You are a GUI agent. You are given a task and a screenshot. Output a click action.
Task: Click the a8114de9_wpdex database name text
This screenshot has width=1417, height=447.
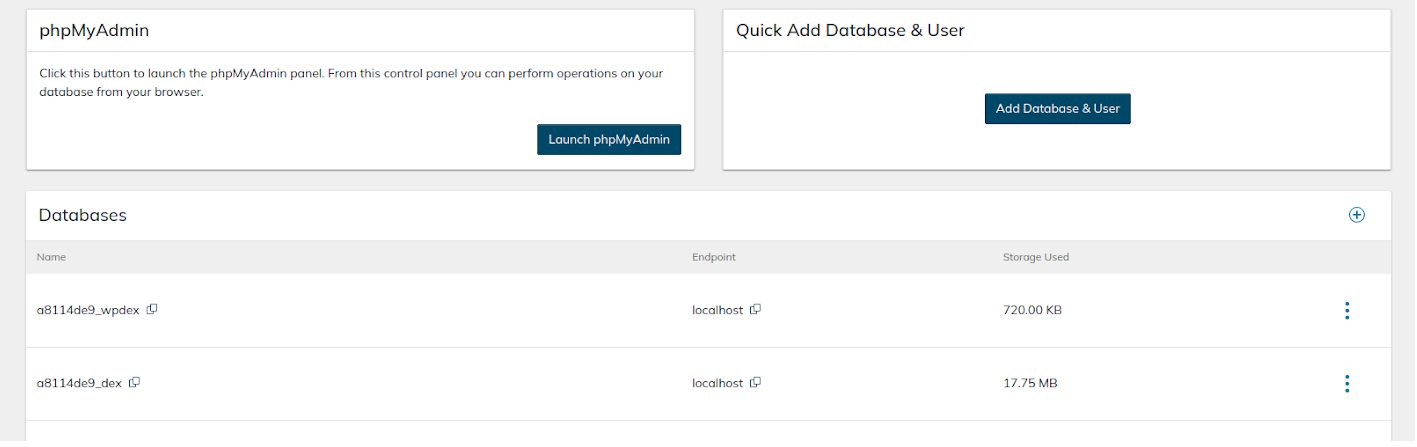pos(89,310)
